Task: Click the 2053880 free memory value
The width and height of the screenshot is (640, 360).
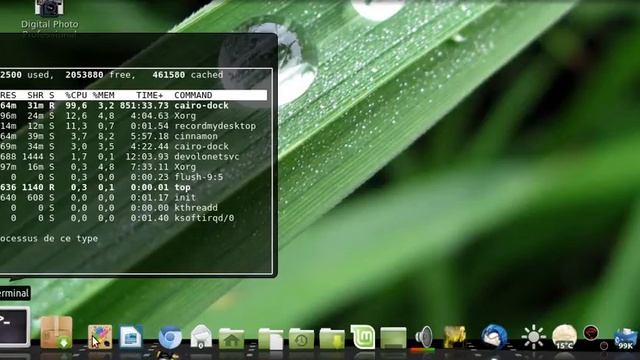Action: coord(84,75)
